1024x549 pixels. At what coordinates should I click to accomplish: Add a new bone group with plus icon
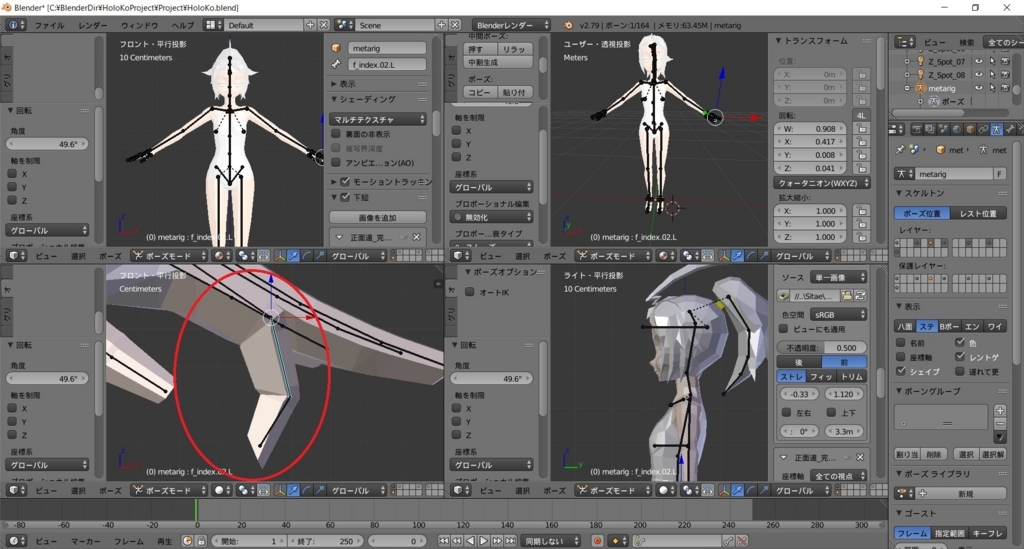coord(1000,410)
